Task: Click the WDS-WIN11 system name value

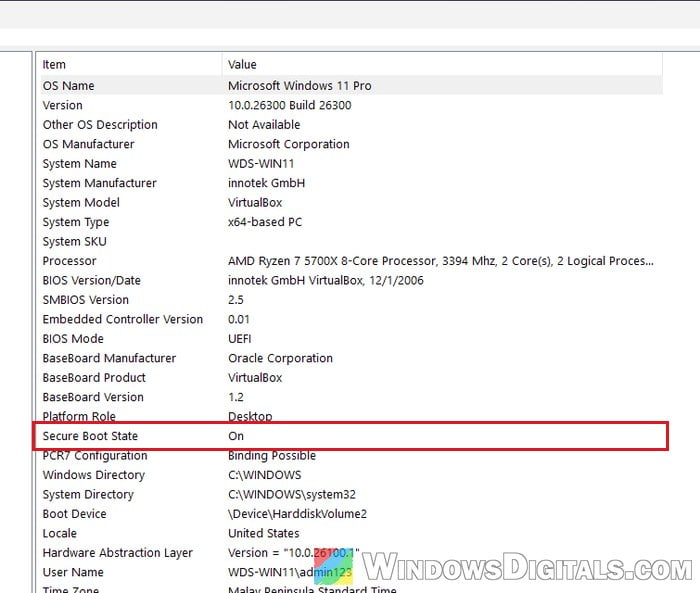Action: [261, 163]
